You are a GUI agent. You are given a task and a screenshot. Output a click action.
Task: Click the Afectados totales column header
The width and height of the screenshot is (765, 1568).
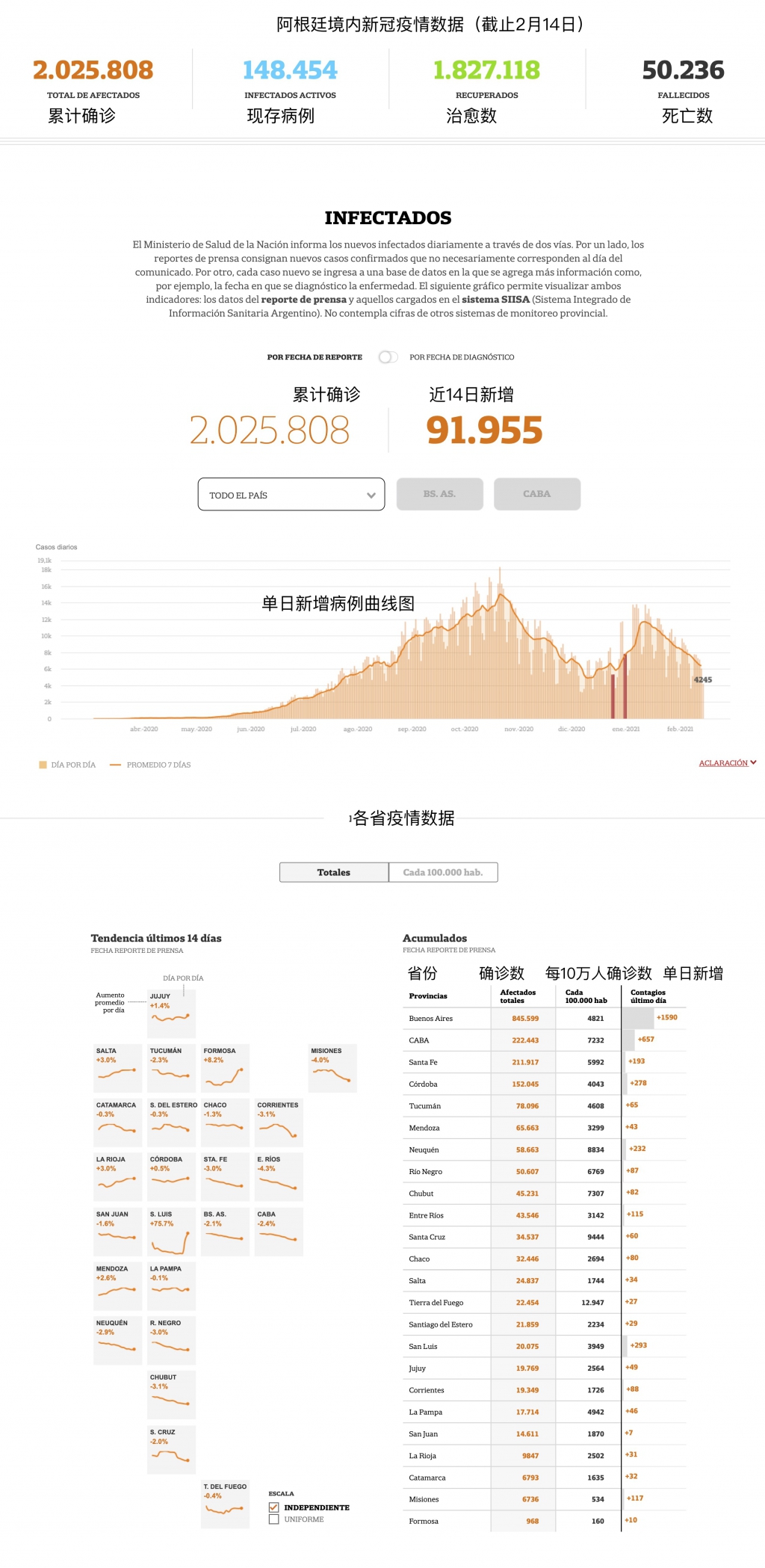pos(517,996)
